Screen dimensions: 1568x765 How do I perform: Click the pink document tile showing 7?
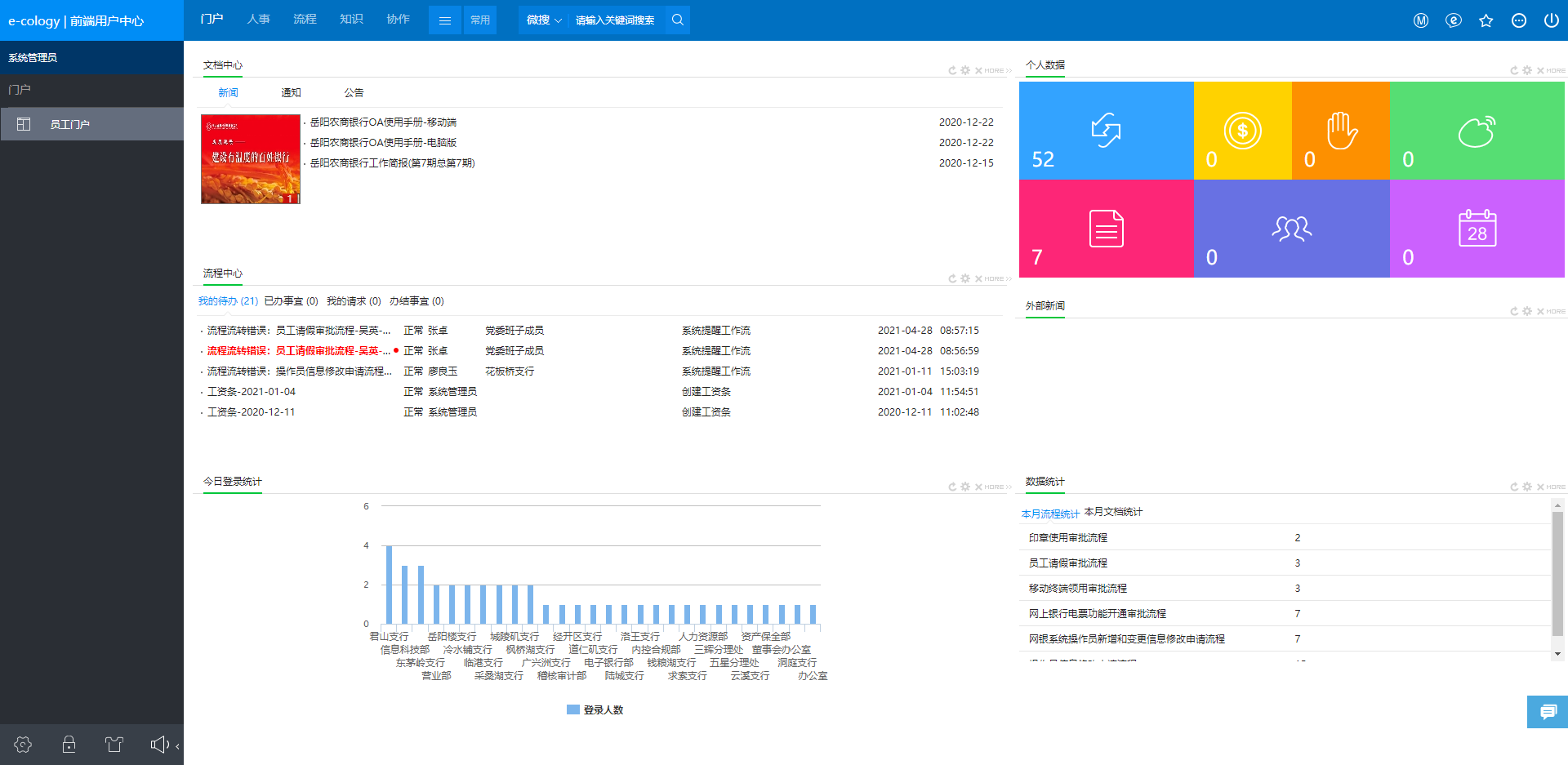click(x=1106, y=229)
